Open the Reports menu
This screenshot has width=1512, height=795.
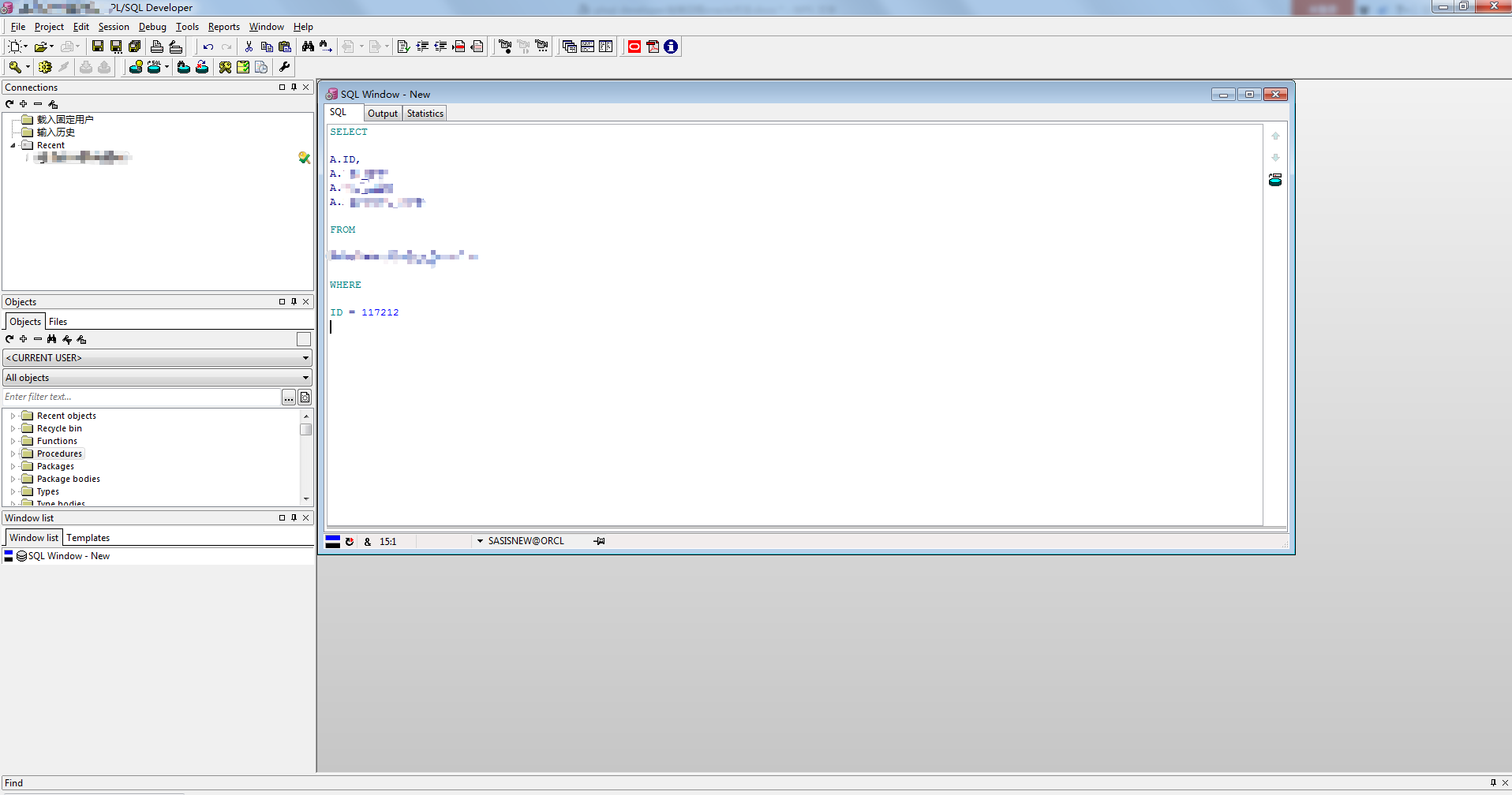coord(223,27)
